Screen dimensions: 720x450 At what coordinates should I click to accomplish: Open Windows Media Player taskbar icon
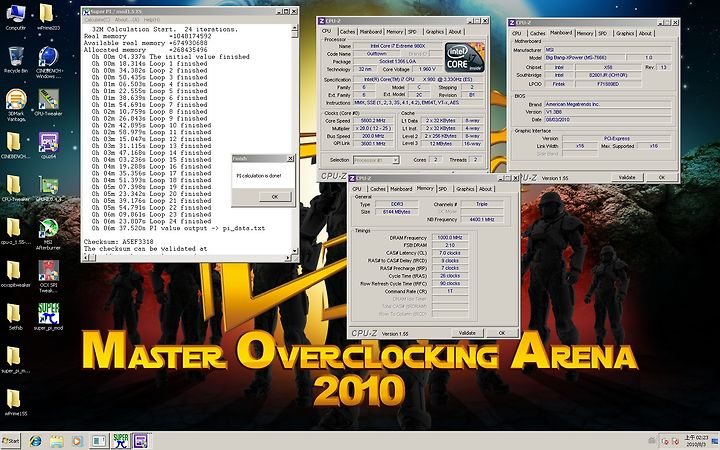coord(78,441)
